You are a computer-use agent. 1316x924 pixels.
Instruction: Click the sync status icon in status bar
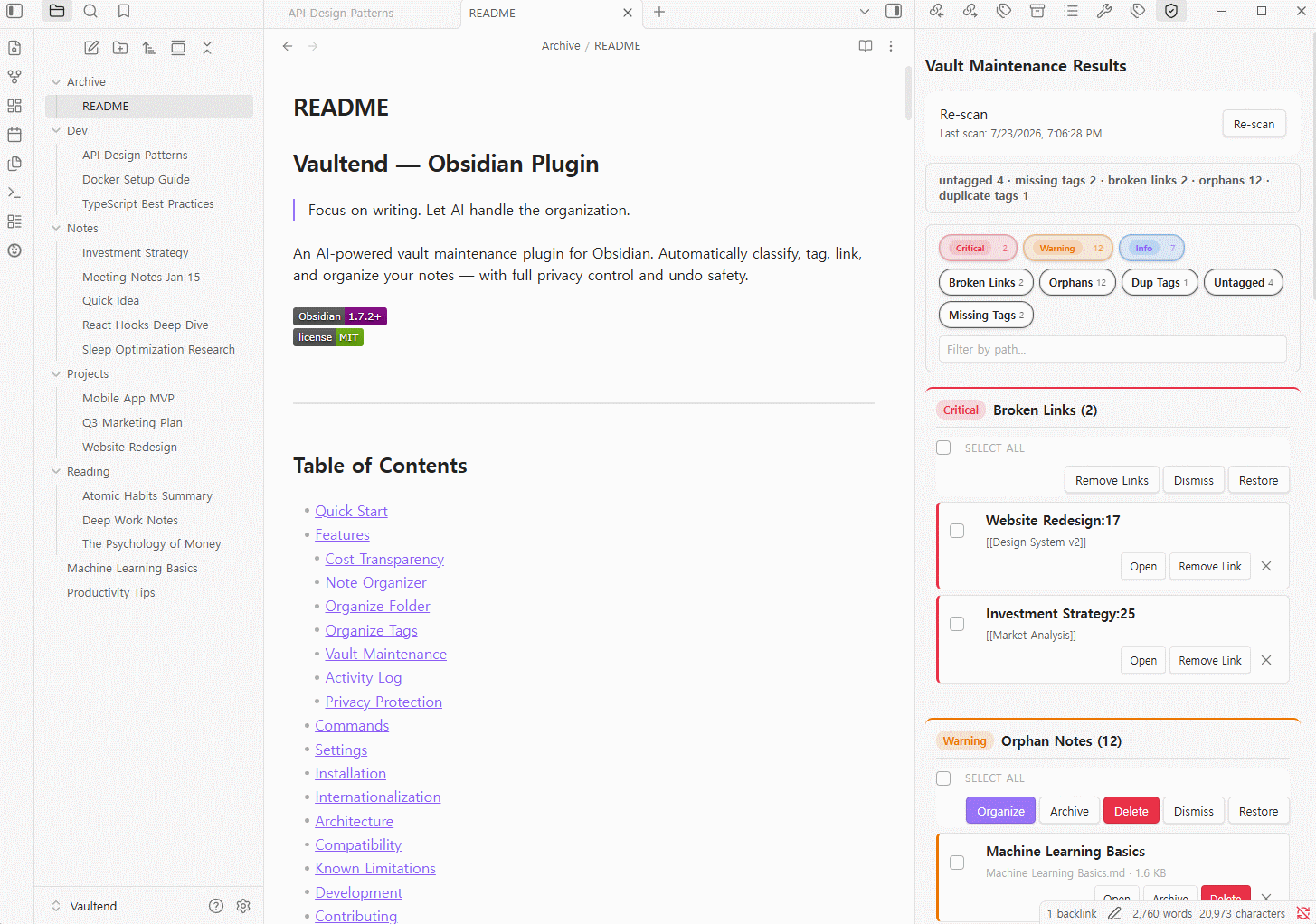[1303, 913]
